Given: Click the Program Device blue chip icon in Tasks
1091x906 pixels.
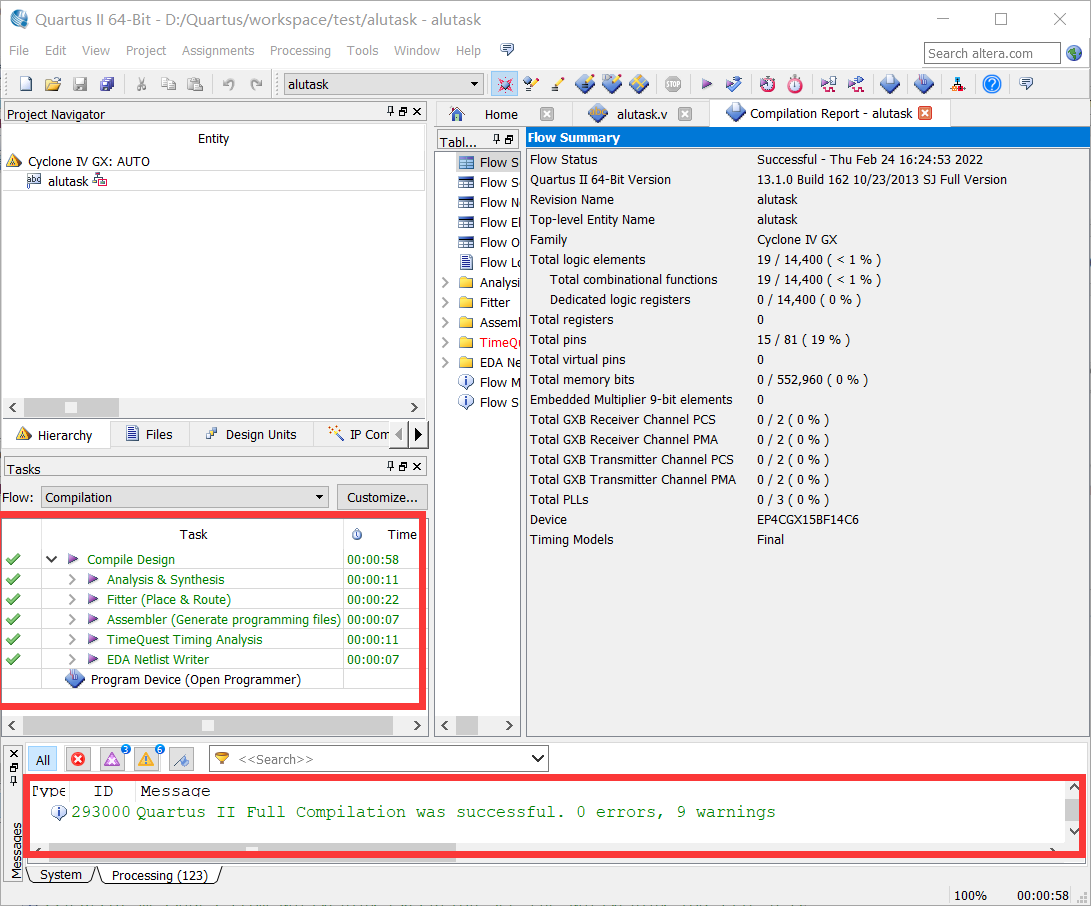Looking at the screenshot, I should [74, 679].
